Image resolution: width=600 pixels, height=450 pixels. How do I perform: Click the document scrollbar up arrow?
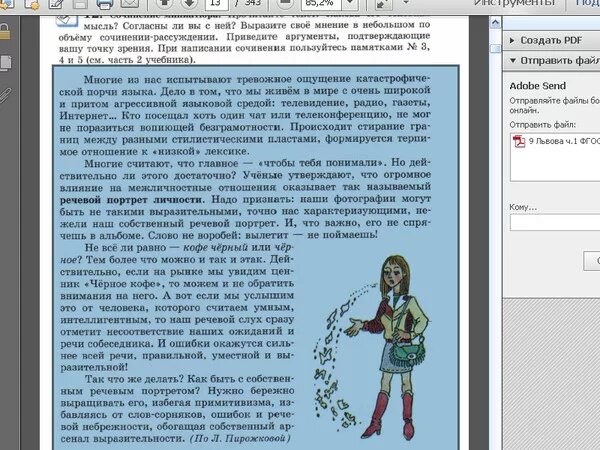pos(495,23)
